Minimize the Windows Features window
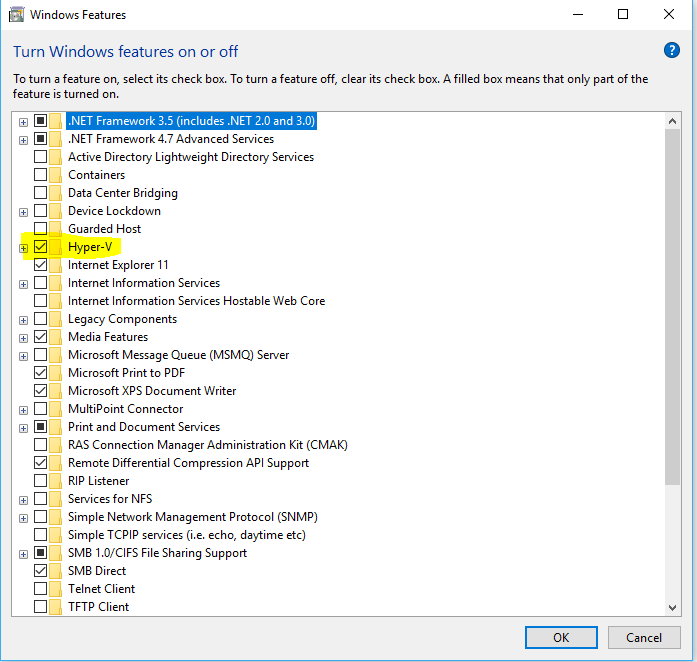 pyautogui.click(x=577, y=14)
